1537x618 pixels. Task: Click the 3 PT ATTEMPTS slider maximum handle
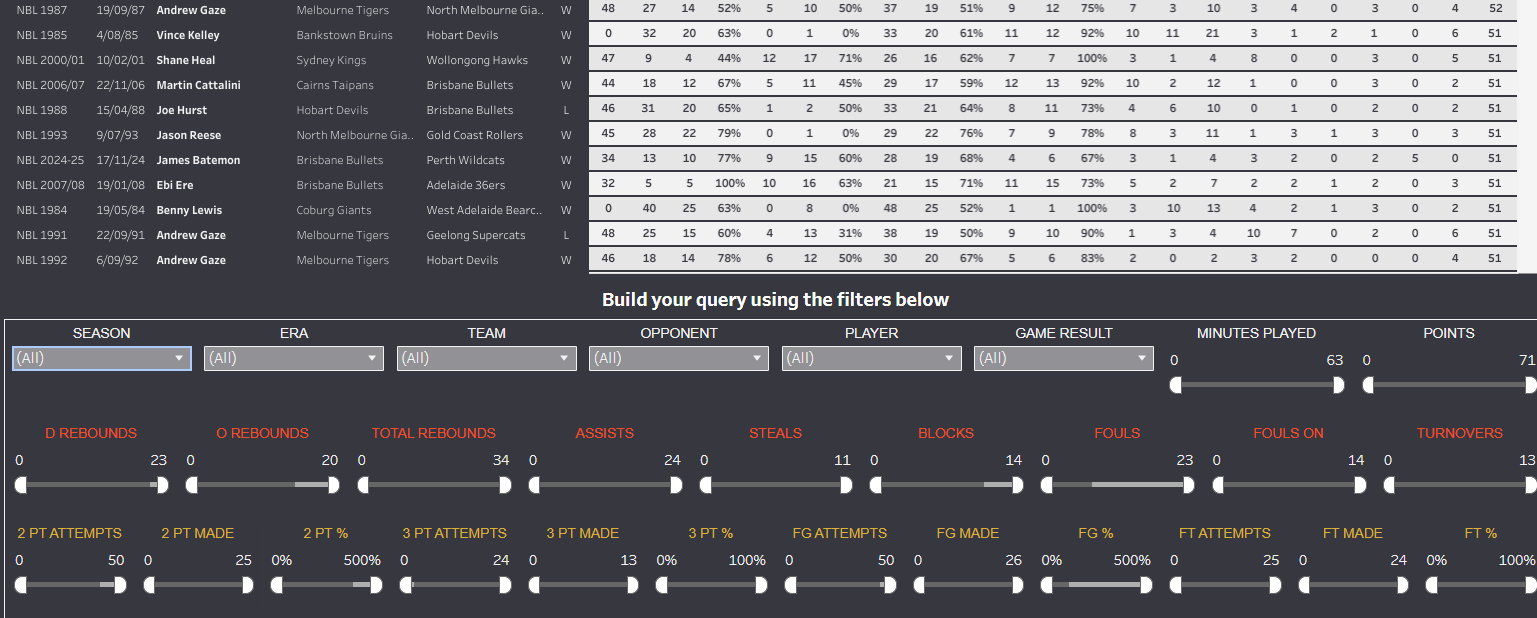(x=505, y=585)
